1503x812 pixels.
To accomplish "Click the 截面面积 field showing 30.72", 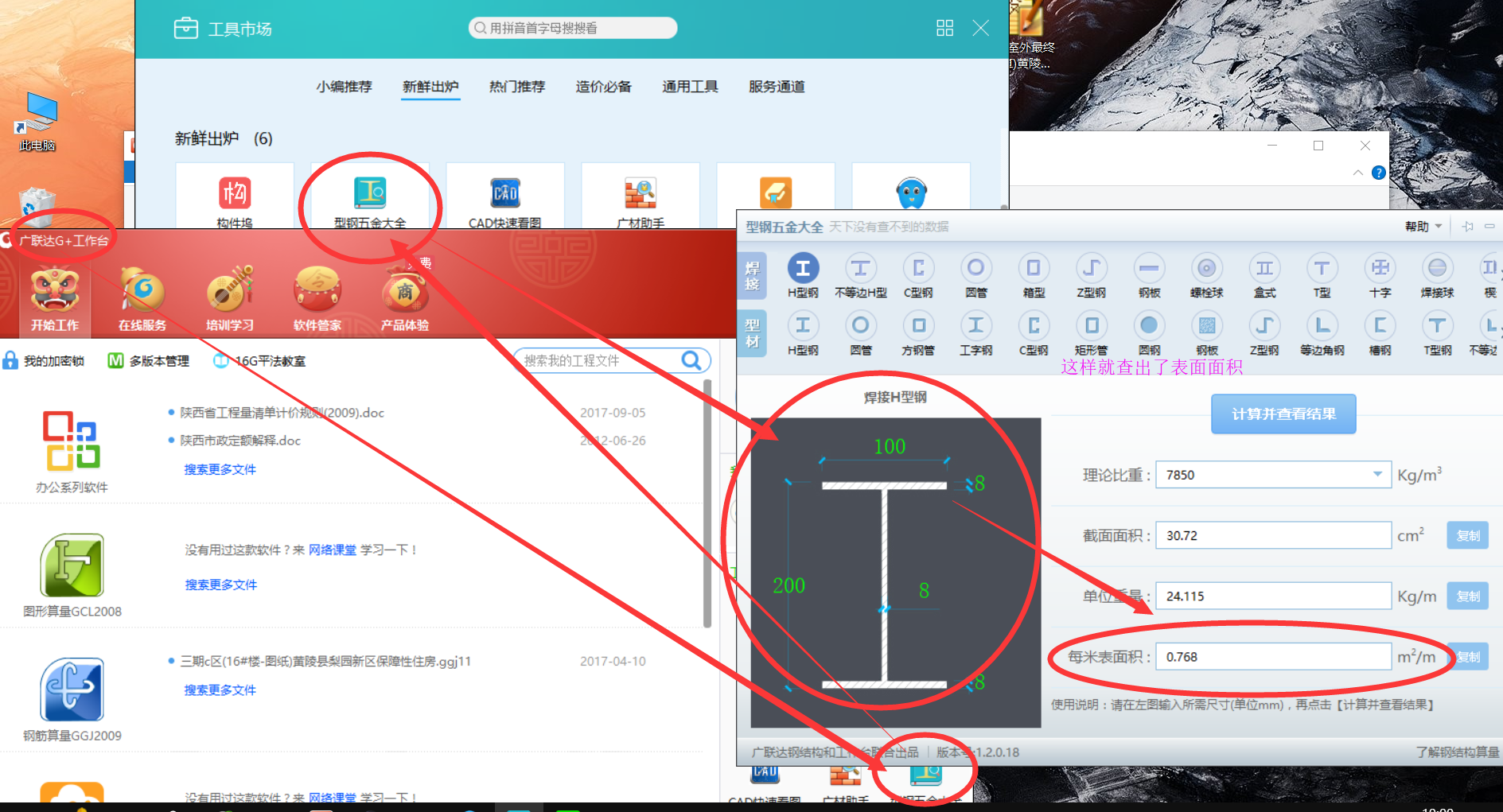I will click(1273, 535).
